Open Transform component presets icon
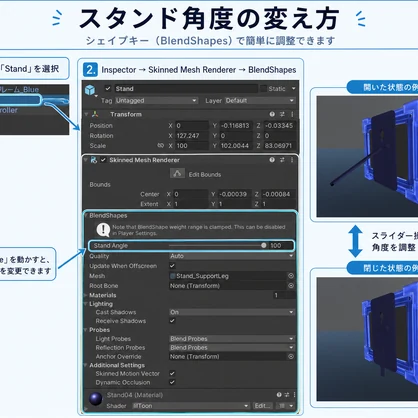418x418 pixels. [282, 114]
